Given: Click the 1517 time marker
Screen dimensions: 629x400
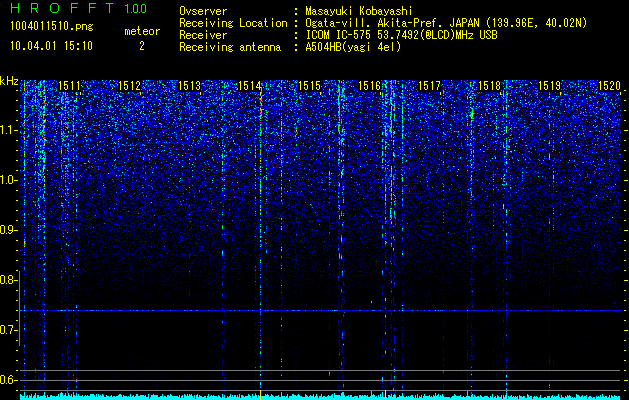Looking at the screenshot, I should [x=429, y=86].
